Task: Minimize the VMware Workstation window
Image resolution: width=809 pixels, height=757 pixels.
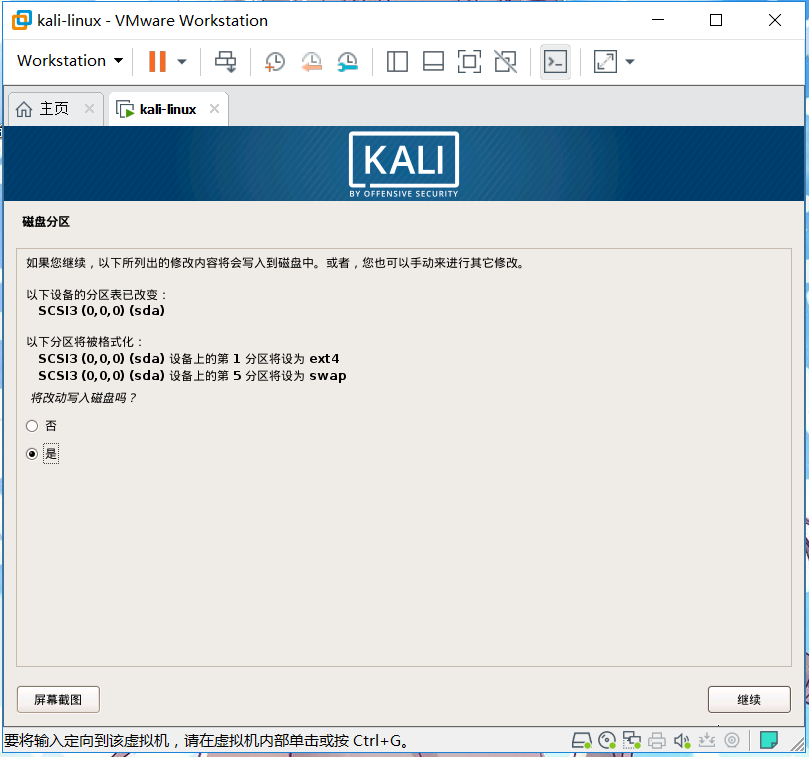Action: [x=658, y=20]
